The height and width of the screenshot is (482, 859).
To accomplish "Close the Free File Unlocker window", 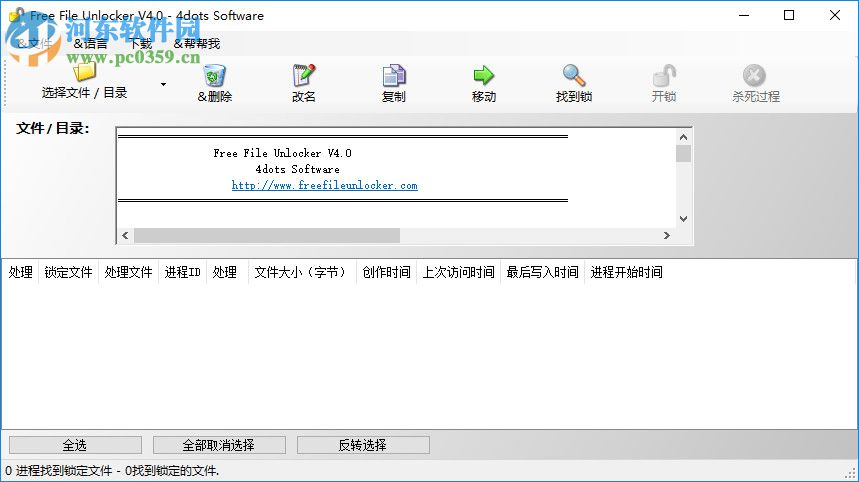I will tap(835, 15).
